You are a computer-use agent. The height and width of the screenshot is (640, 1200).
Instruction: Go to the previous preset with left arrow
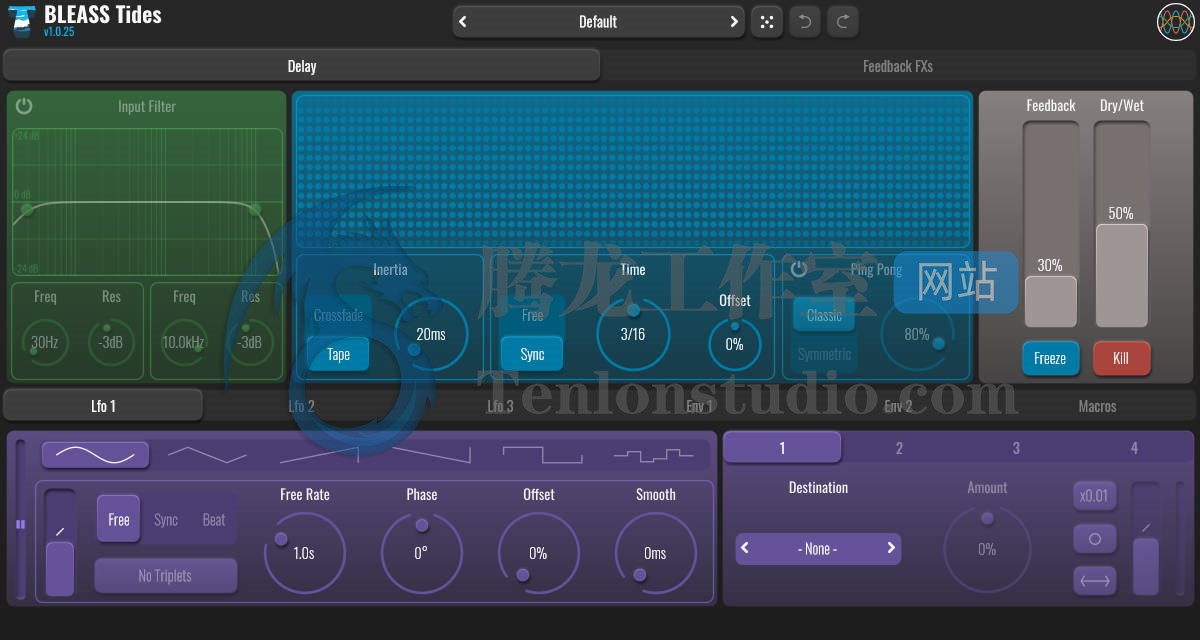coord(463,21)
